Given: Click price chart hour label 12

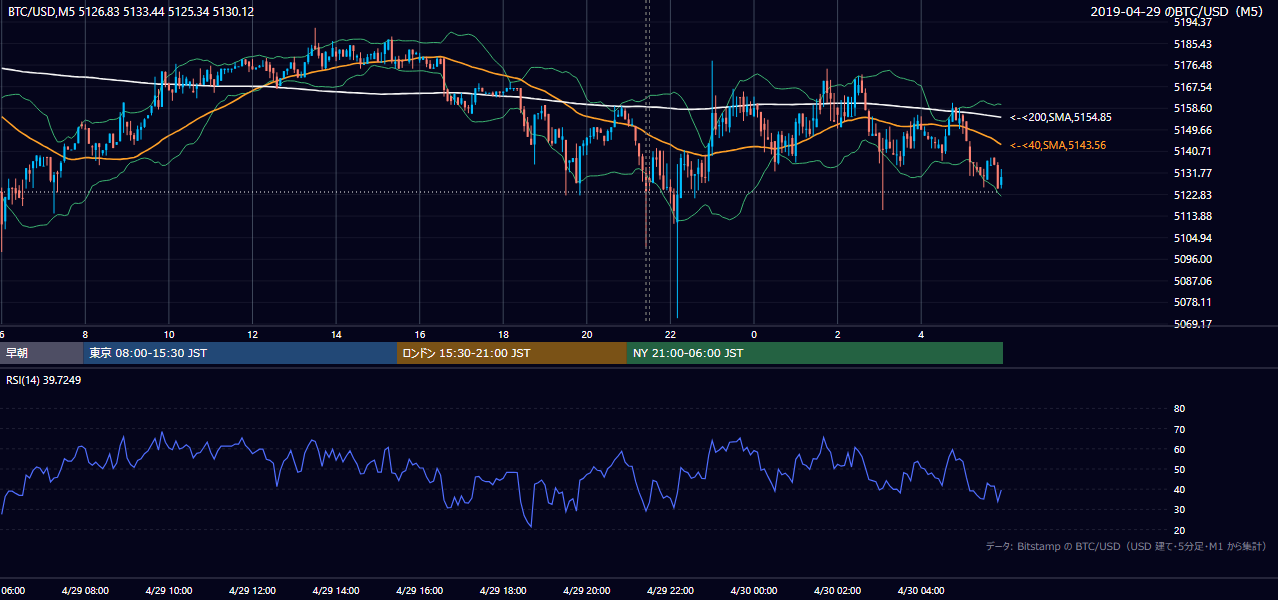Looking at the screenshot, I should pyautogui.click(x=252, y=334).
